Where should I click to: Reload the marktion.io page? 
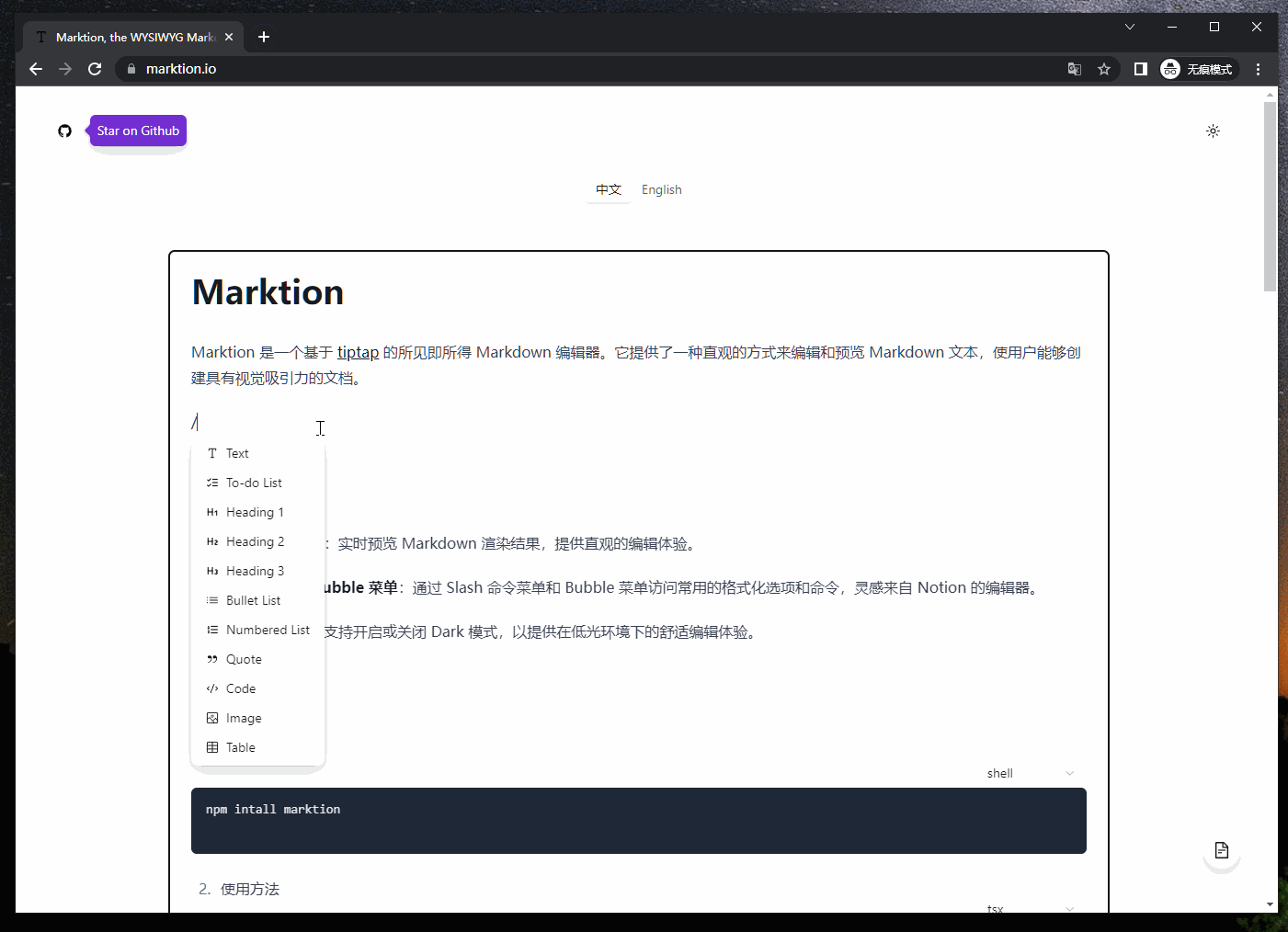(x=95, y=69)
